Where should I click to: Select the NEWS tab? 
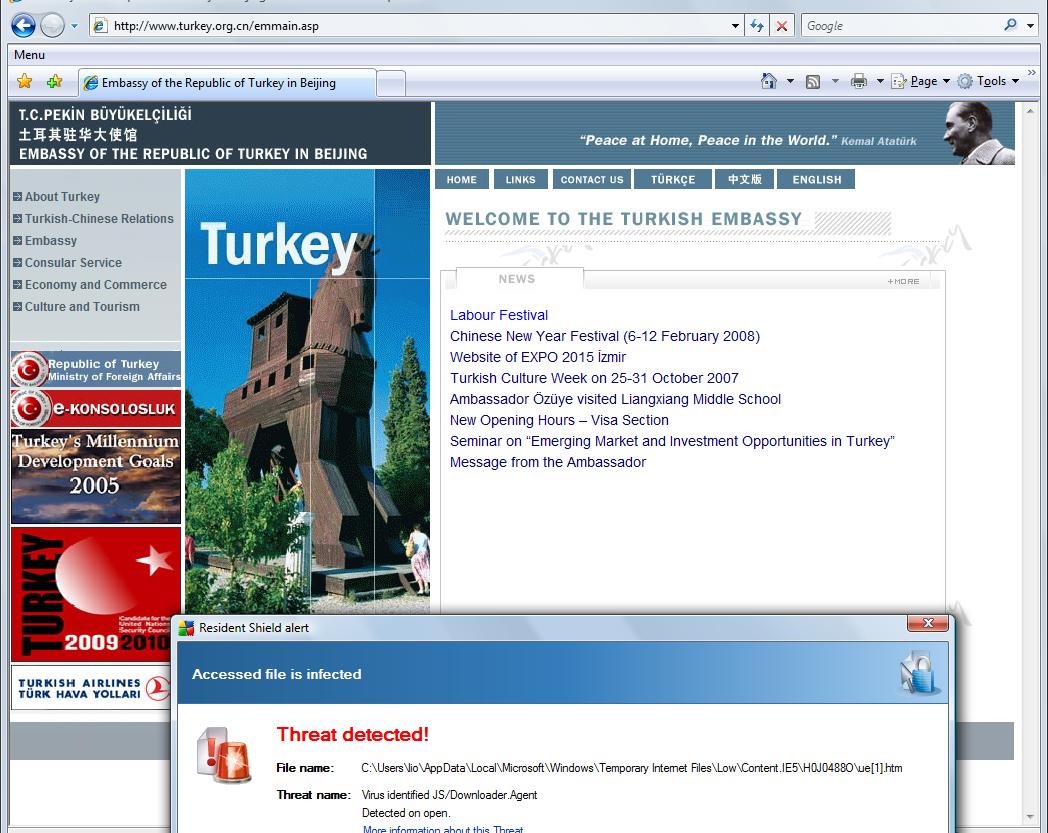517,279
